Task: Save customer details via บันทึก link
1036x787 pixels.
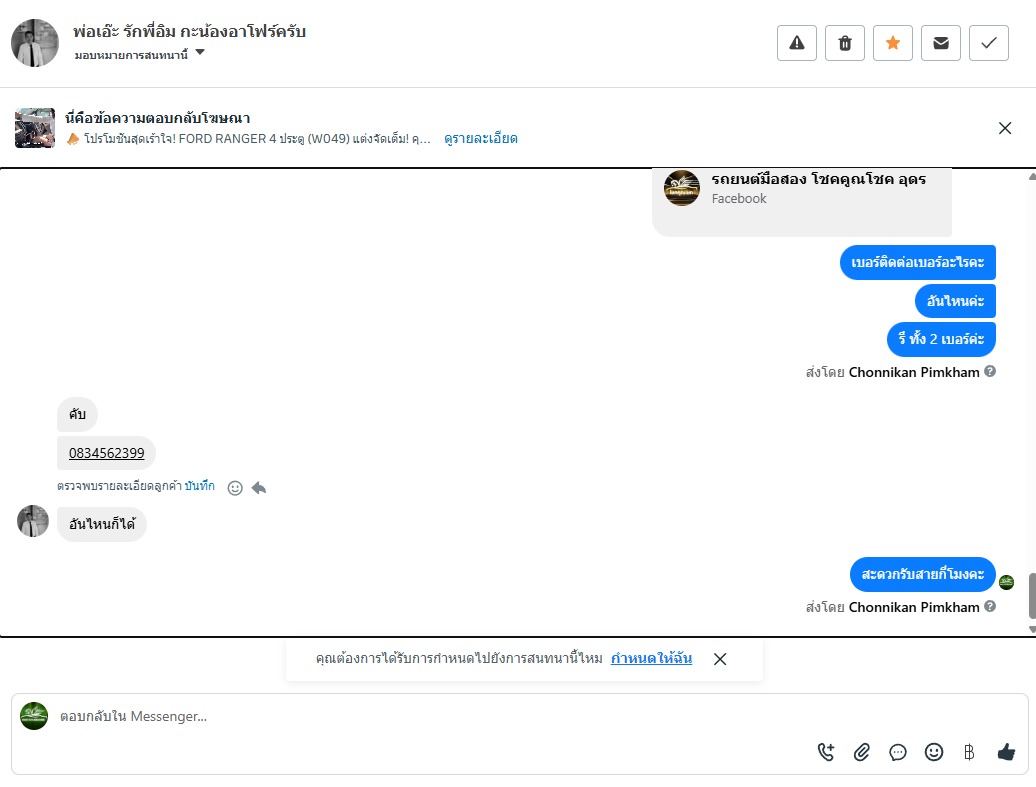Action: (200, 486)
